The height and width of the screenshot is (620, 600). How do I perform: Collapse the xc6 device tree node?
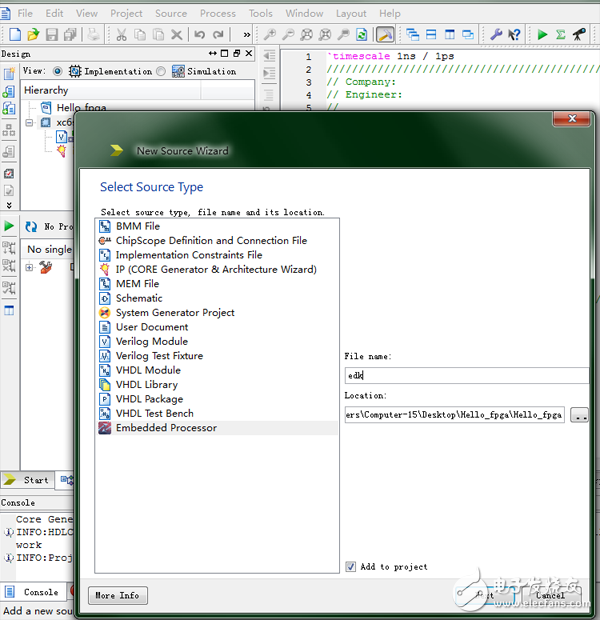pos(30,122)
